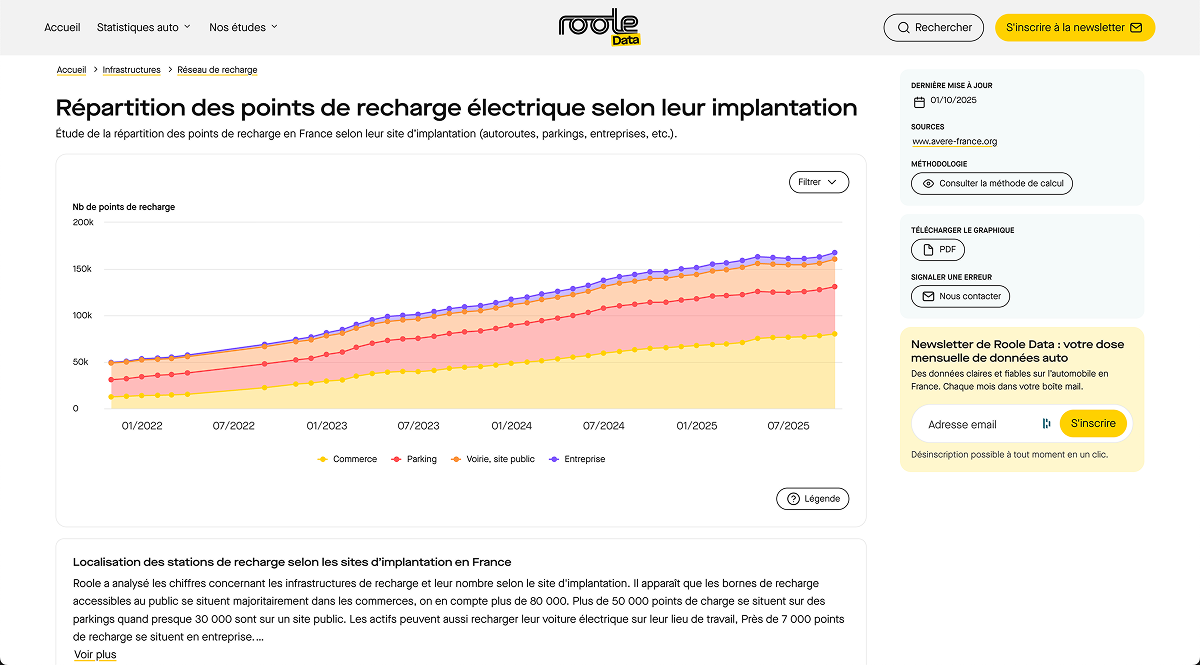Expand Nos études menu
Image resolution: width=1200 pixels, height=665 pixels.
coord(243,28)
